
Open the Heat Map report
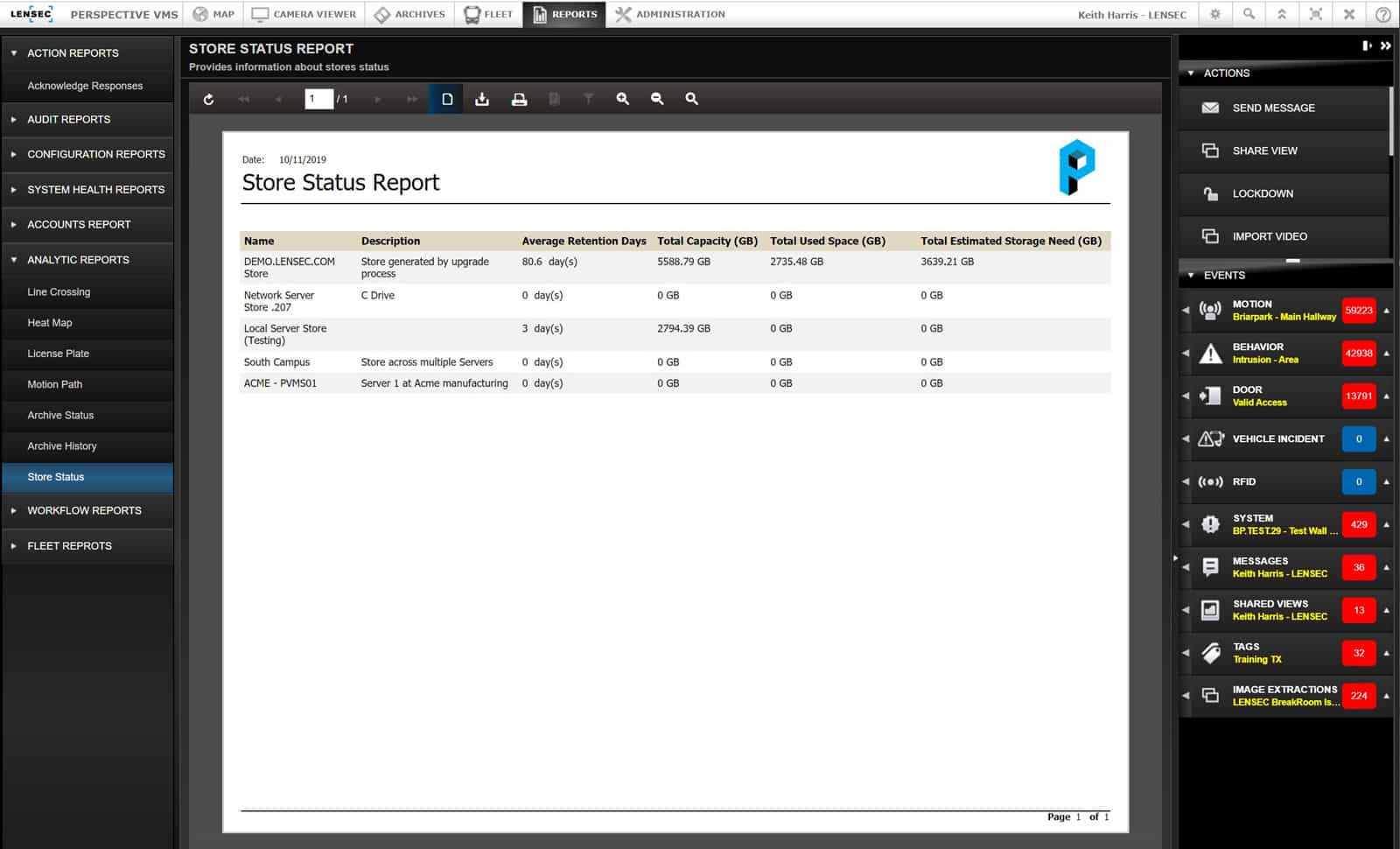50,323
